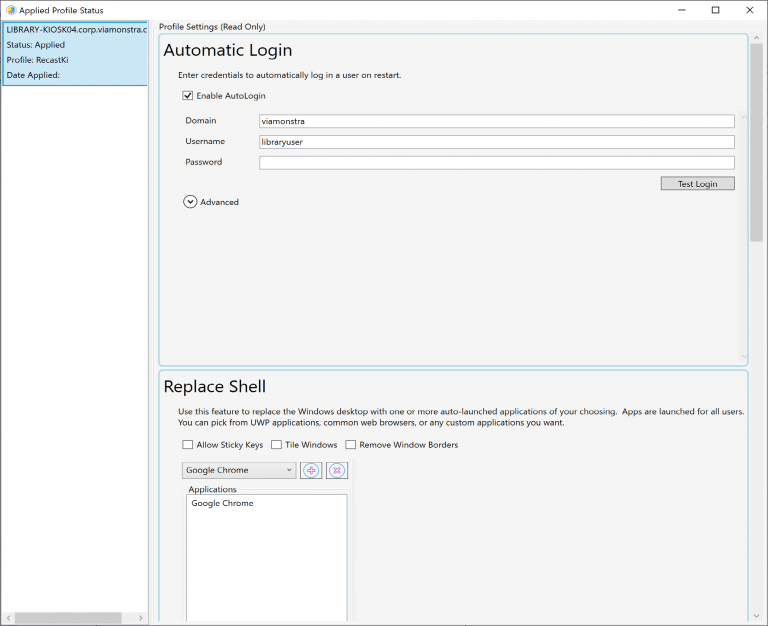
Task: Expand the Advanced section chevron
Action: pos(190,201)
